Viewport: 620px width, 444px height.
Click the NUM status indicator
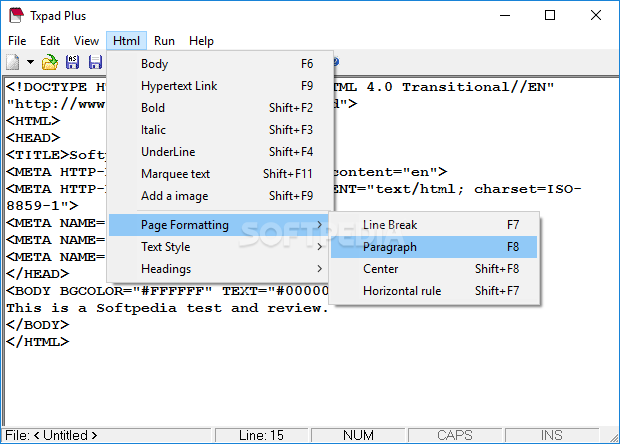pyautogui.click(x=358, y=435)
